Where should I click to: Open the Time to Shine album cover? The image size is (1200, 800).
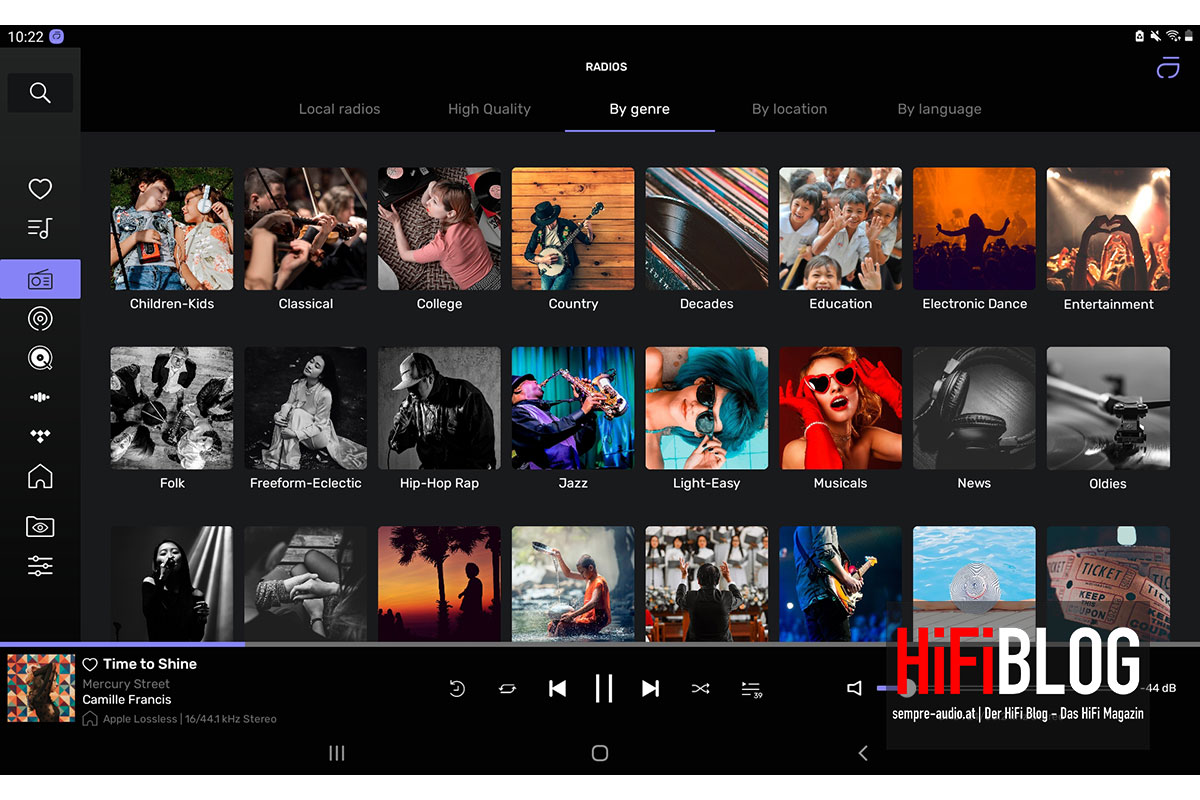pos(41,688)
